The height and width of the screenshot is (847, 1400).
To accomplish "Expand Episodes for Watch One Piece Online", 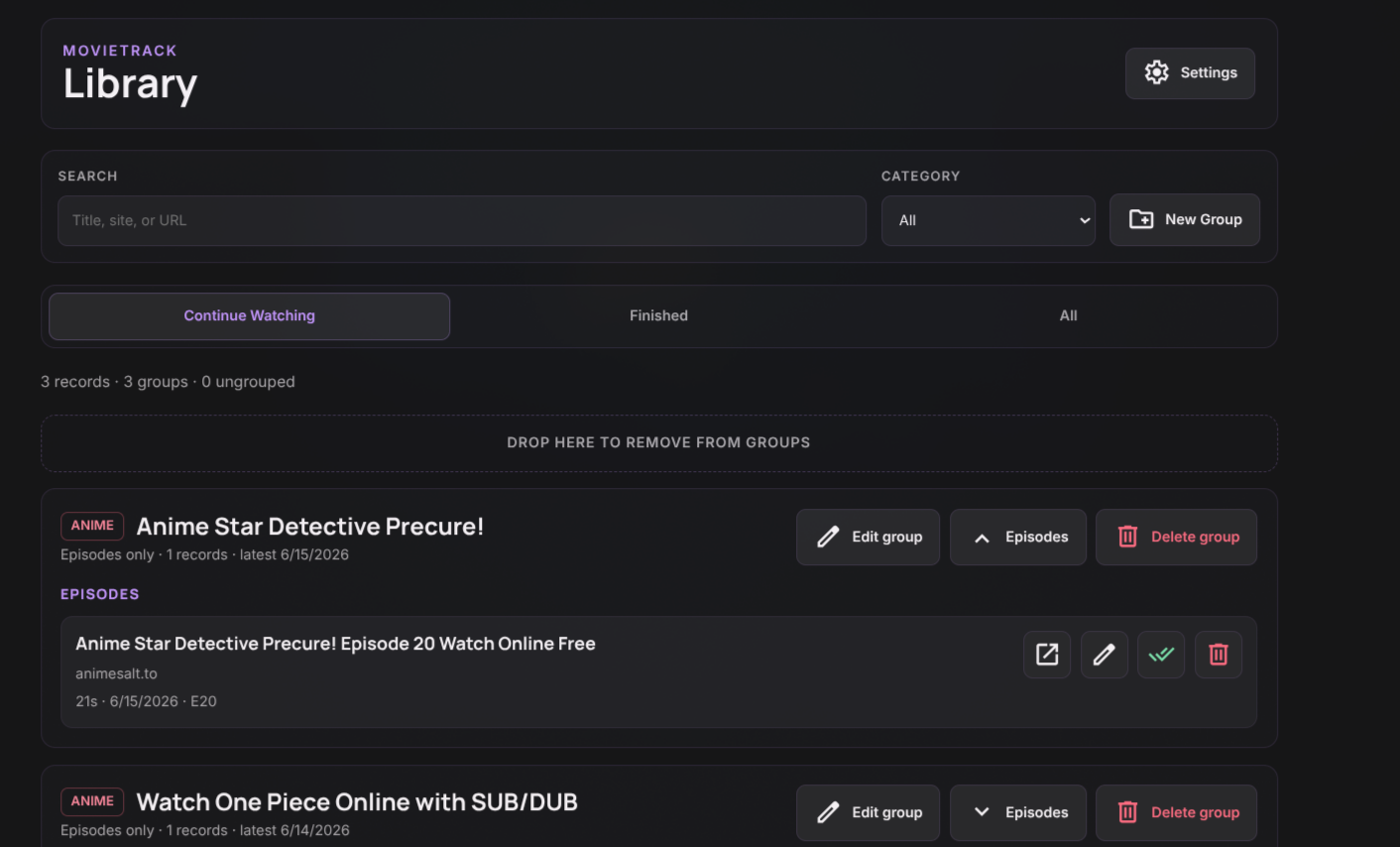I will tap(1018, 813).
